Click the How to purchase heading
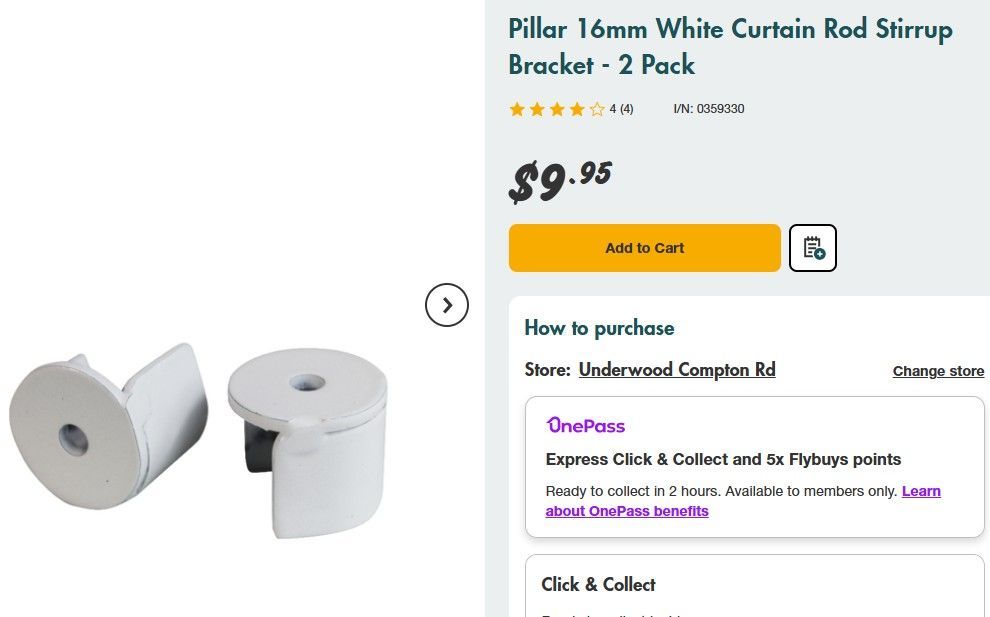 pos(599,328)
